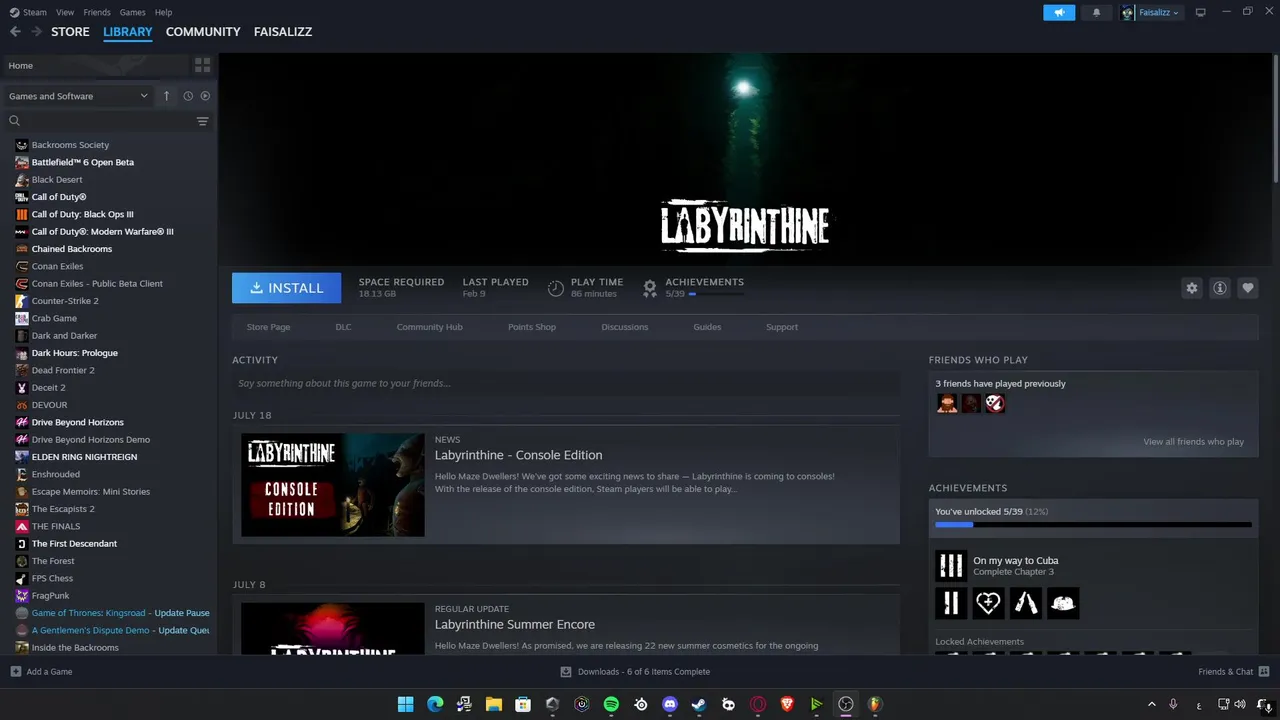Open the Steam announcements megaphone button

point(1059,13)
